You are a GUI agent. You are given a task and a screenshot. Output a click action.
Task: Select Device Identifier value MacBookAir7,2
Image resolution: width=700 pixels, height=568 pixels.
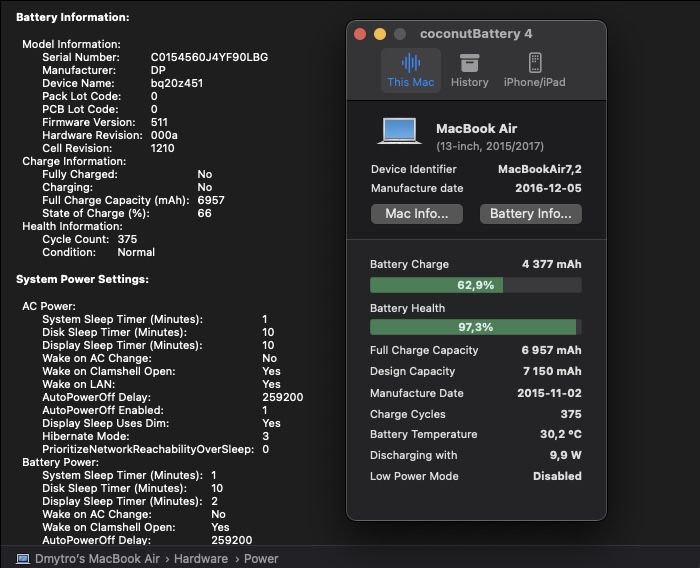[x=540, y=169]
